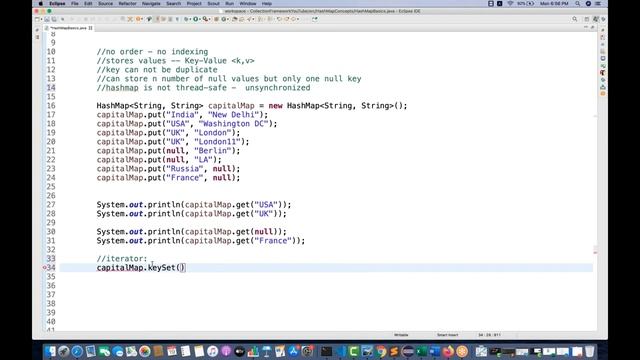Minimize the editor area via minimize icon
Image resolution: width=640 pixels, height=360 pixels.
(586, 27)
